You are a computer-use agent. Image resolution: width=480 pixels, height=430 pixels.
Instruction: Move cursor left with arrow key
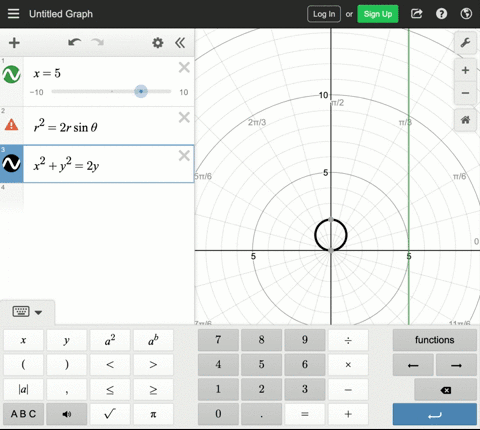click(x=413, y=365)
